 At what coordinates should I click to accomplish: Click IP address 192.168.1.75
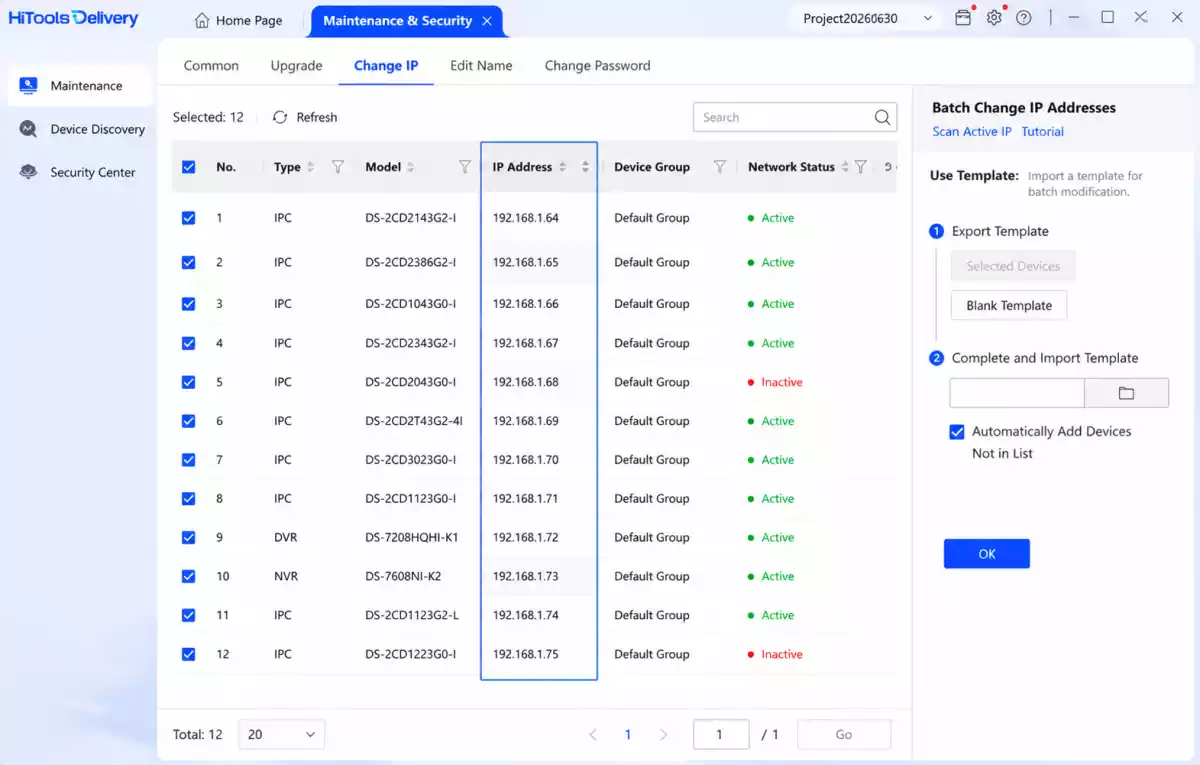(x=525, y=654)
